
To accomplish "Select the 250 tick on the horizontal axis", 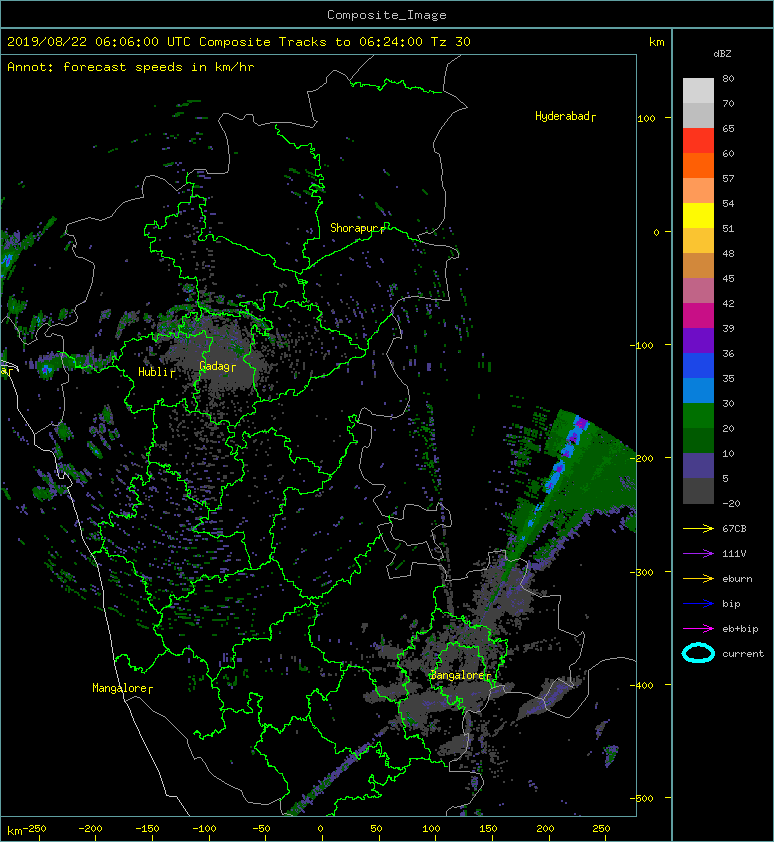I will click(601, 829).
